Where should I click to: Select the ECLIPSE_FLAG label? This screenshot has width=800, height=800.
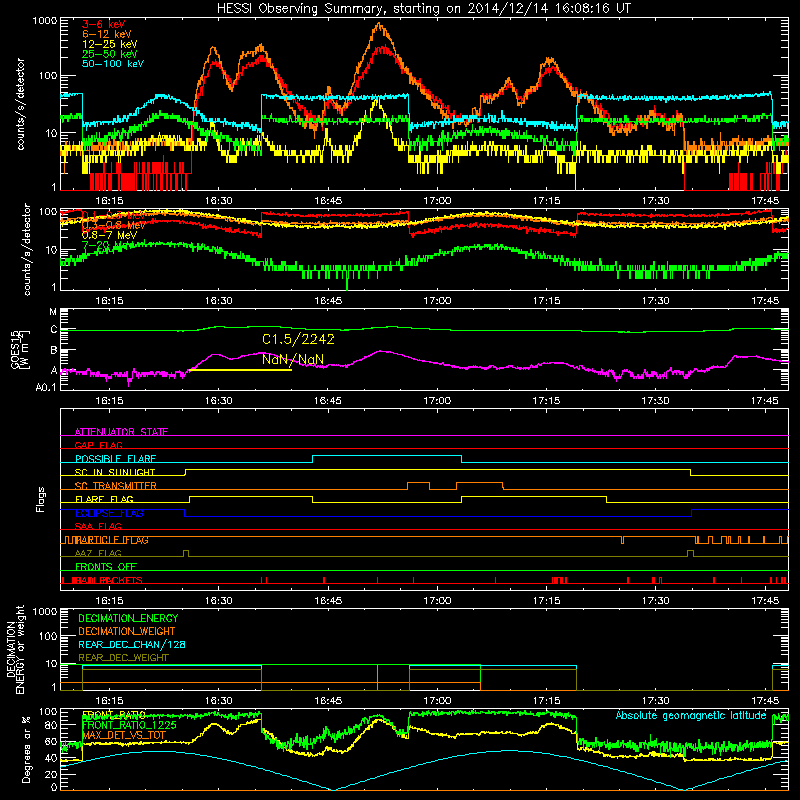pos(109,513)
